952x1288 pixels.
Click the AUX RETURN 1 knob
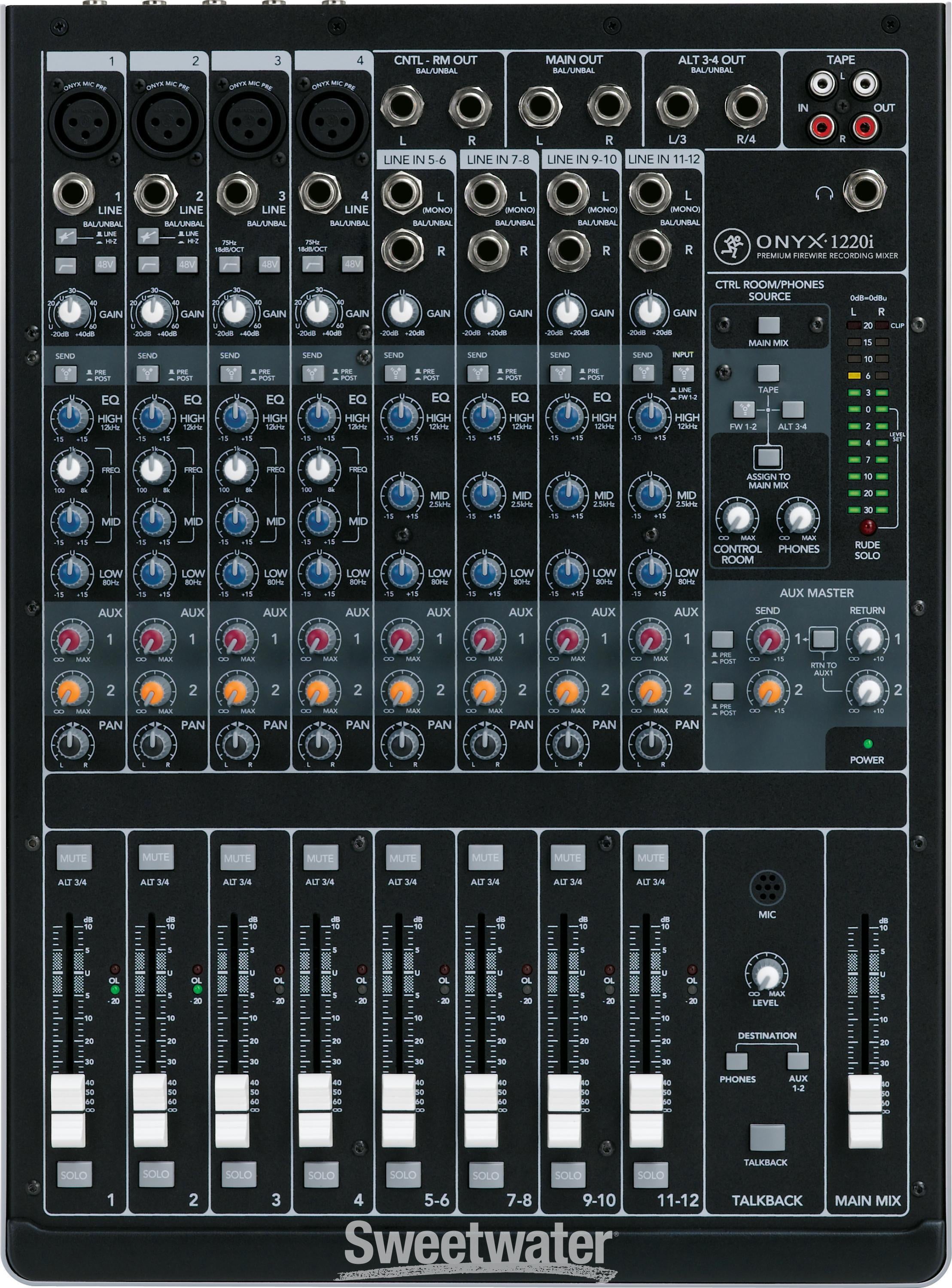(x=867, y=639)
